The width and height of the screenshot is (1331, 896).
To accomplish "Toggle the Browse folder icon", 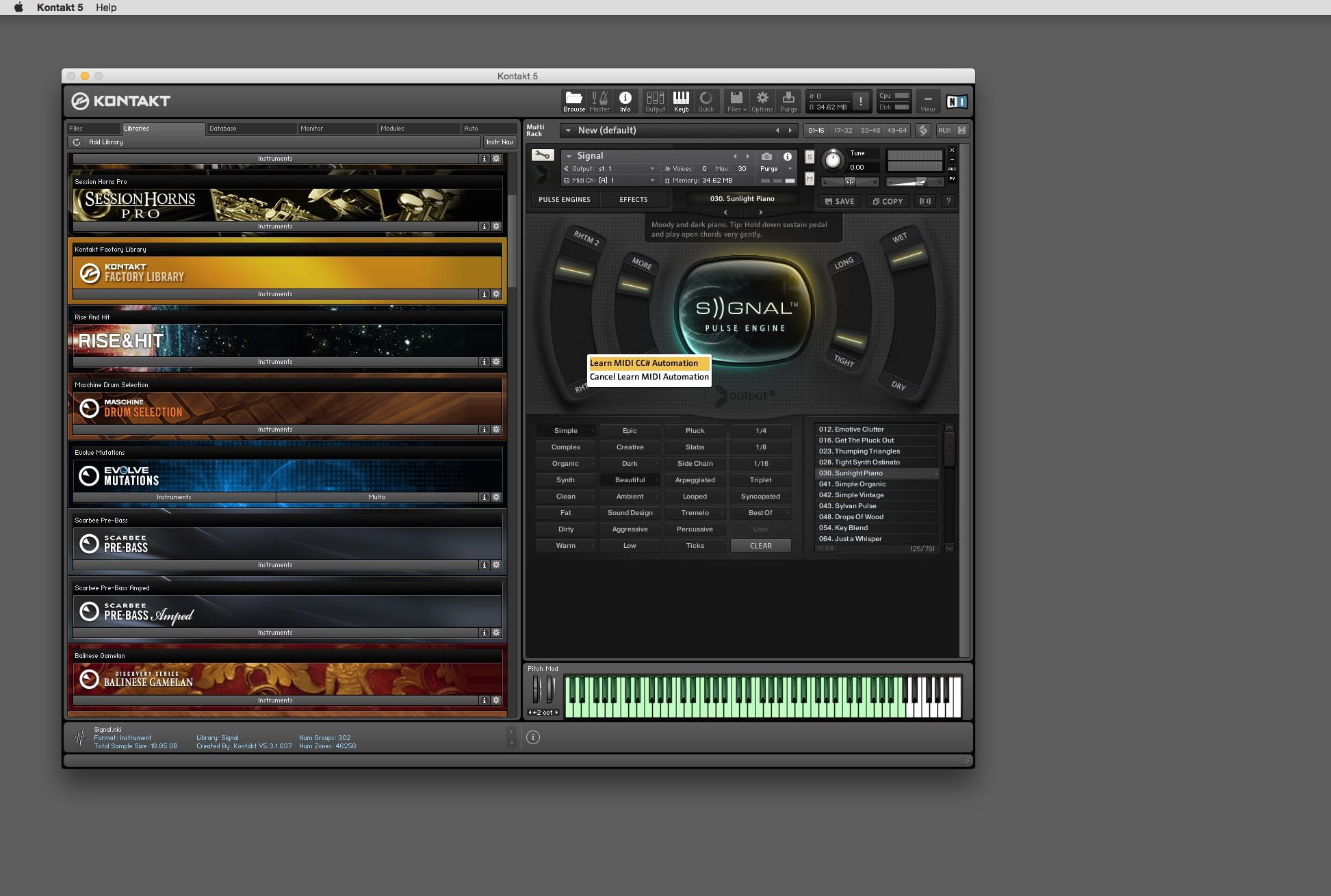I will pyautogui.click(x=573, y=101).
